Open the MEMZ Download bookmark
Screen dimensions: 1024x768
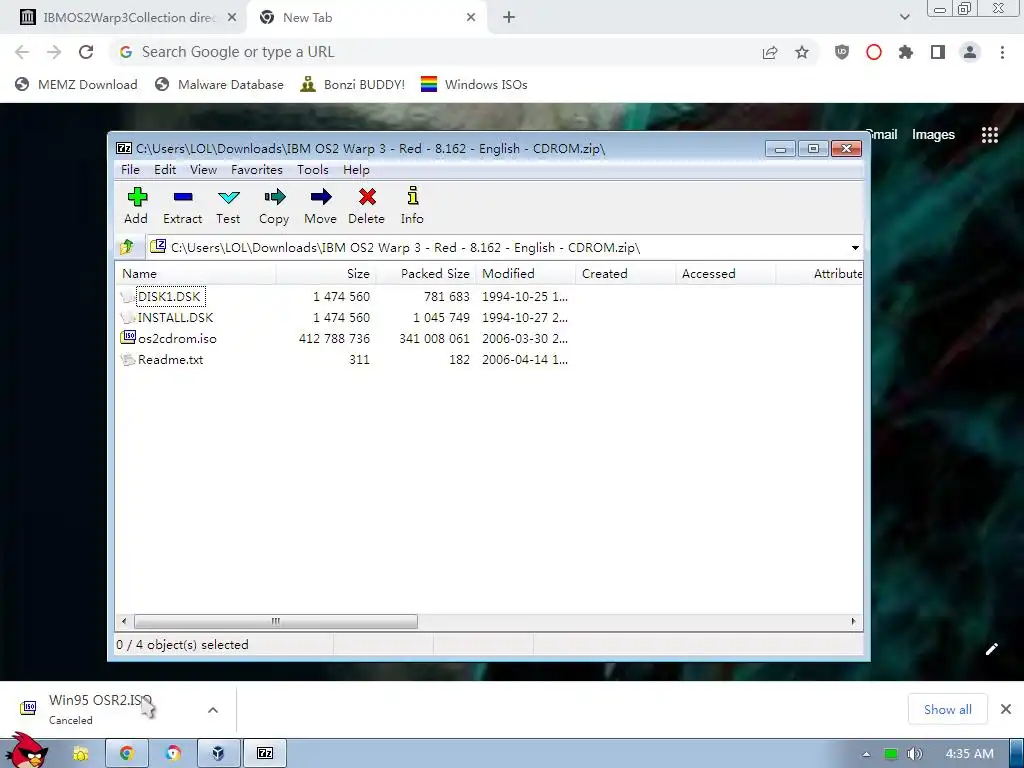(x=76, y=85)
